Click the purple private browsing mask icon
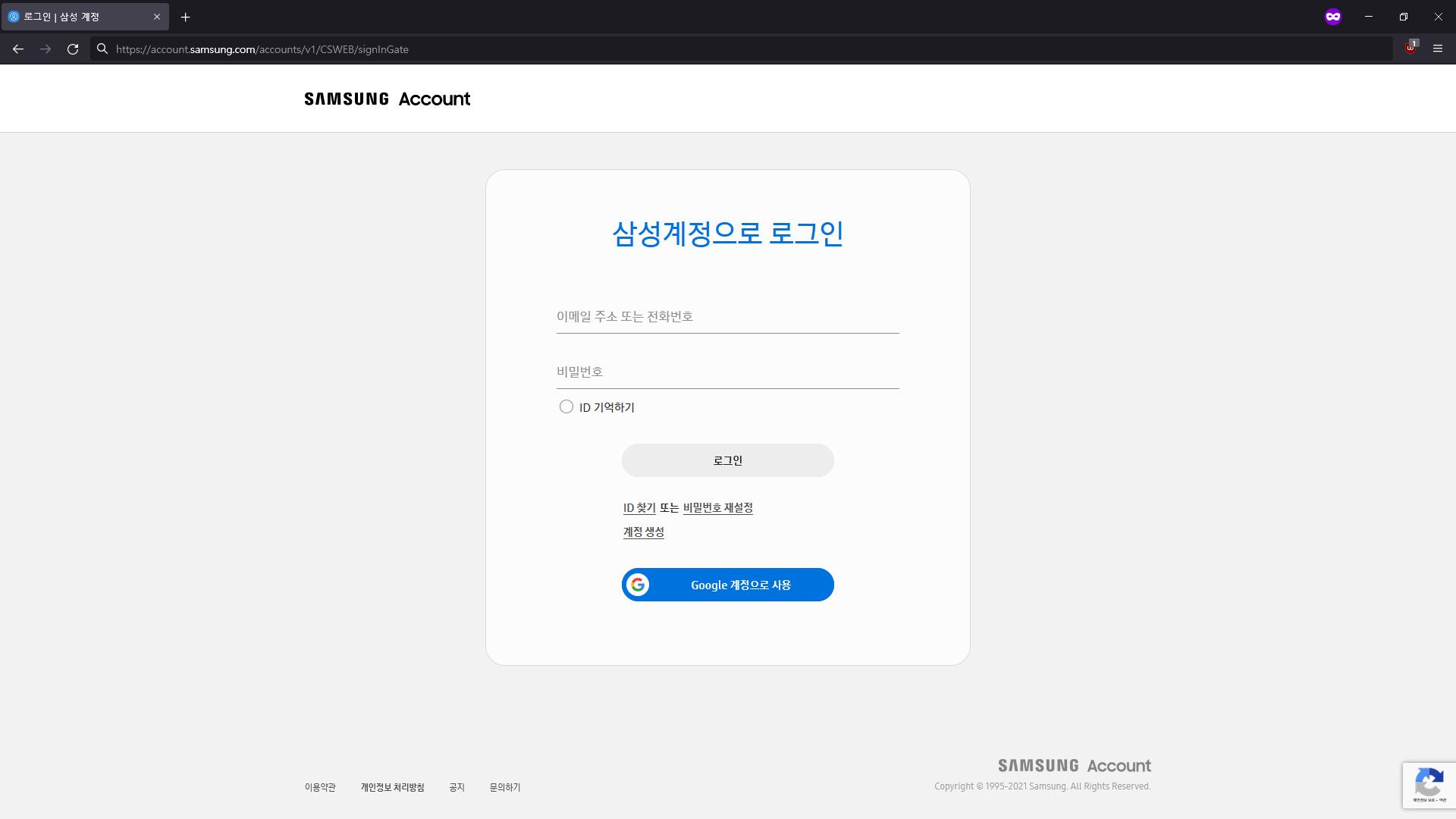This screenshot has width=1456, height=819. 1333,17
